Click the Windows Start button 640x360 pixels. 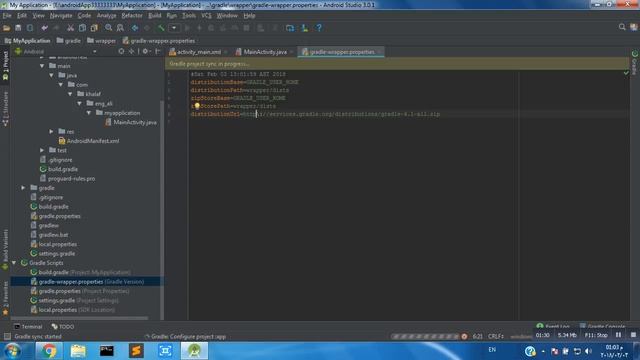click(12, 351)
